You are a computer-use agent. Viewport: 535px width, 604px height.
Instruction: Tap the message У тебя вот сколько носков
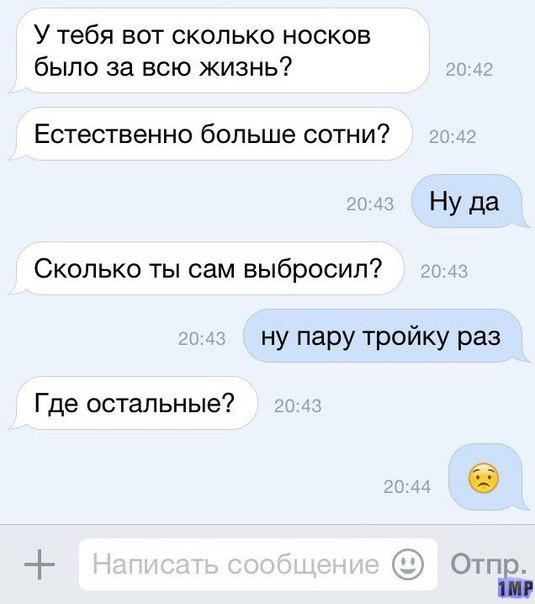click(220, 50)
